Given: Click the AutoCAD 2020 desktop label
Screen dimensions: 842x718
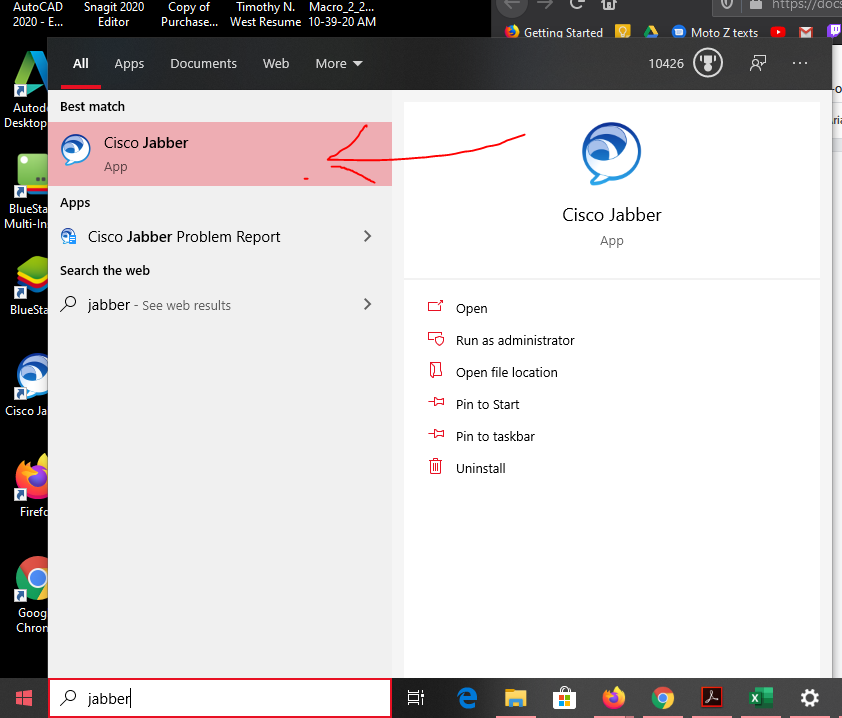Looking at the screenshot, I should coord(38,14).
